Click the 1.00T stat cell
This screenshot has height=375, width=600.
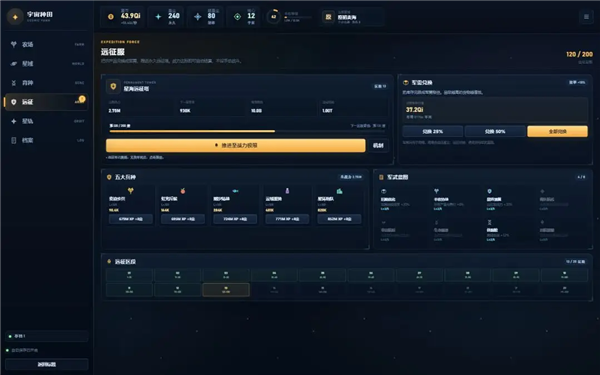pyautogui.click(x=354, y=107)
